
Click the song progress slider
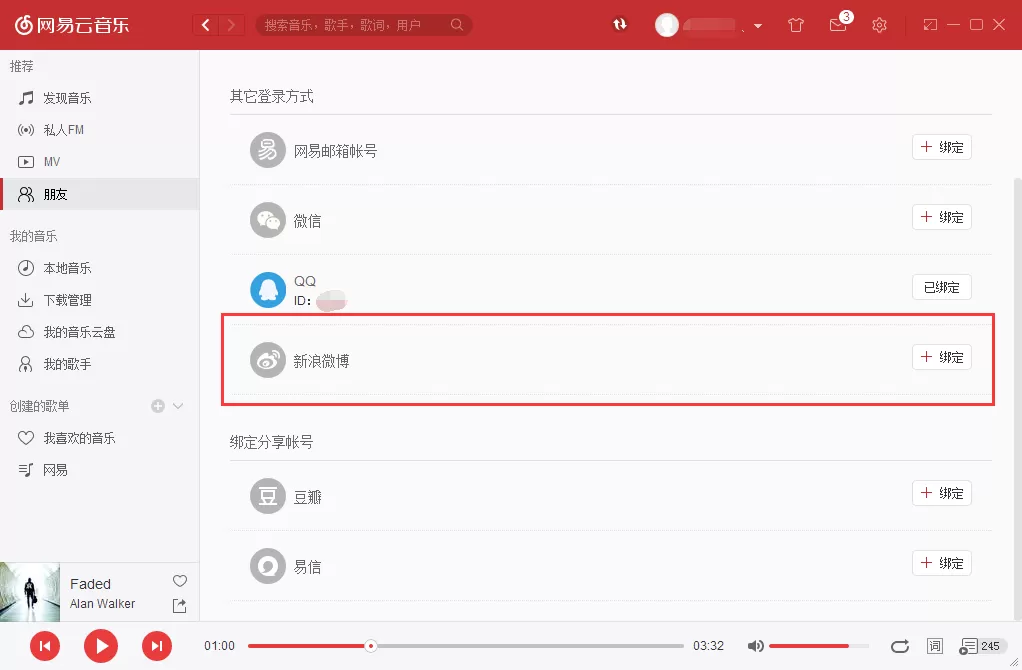[466, 646]
